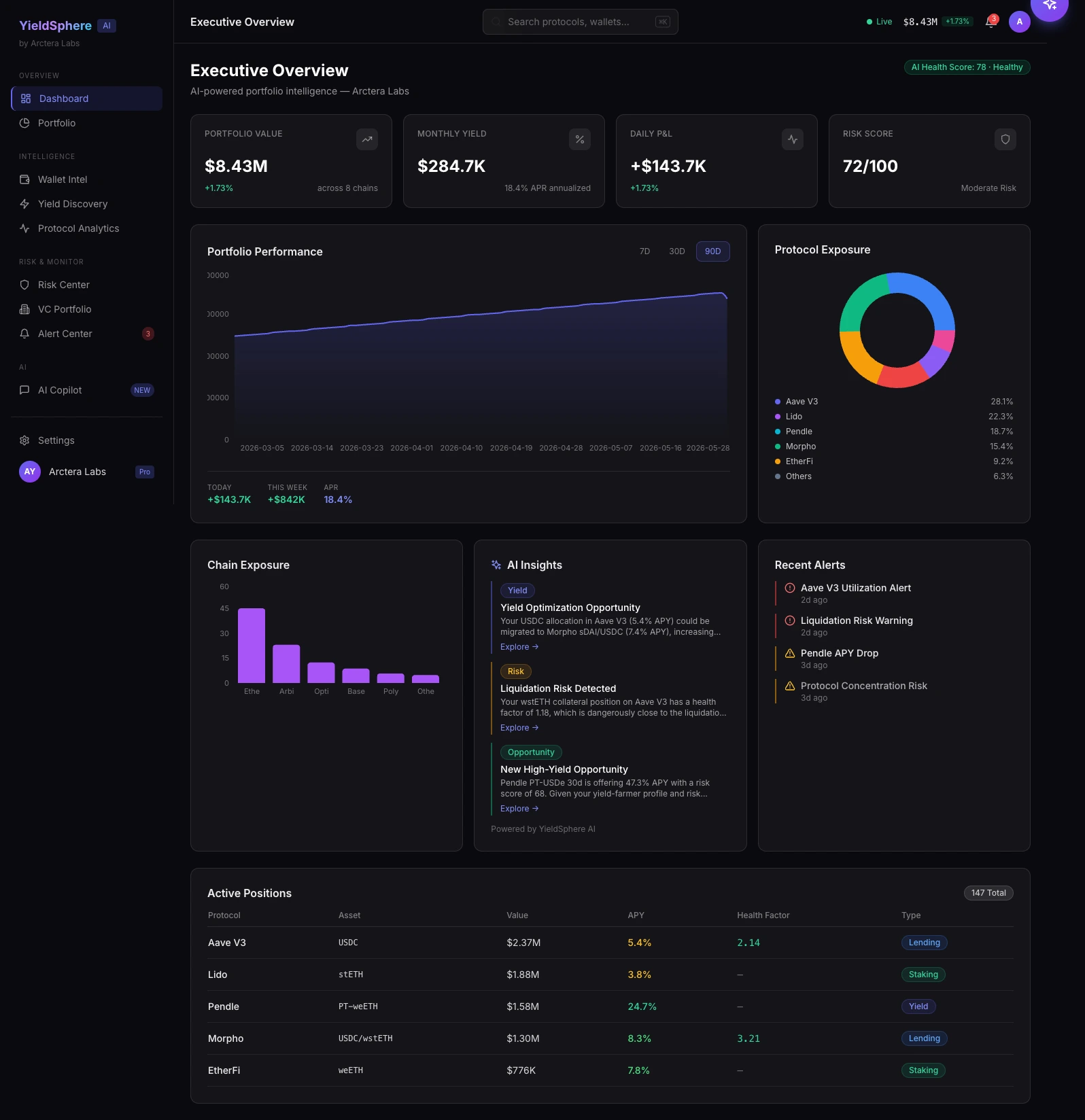This screenshot has height=1120, width=1085.
Task: Click the Settings gear icon
Action: click(x=24, y=440)
